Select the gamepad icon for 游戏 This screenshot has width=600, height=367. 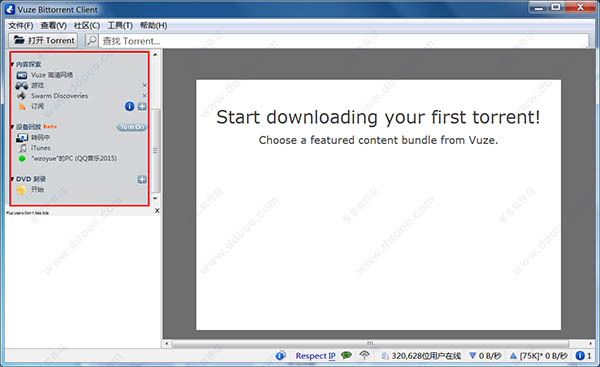tap(22, 85)
